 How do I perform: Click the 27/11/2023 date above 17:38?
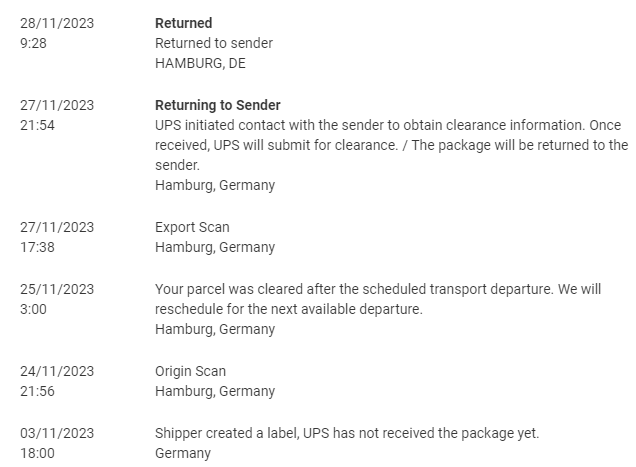coord(57,227)
